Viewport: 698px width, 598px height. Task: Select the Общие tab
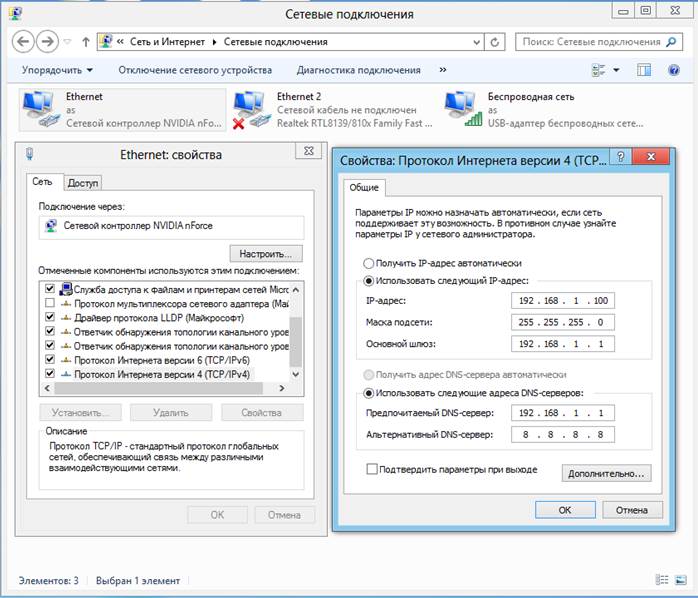(364, 187)
